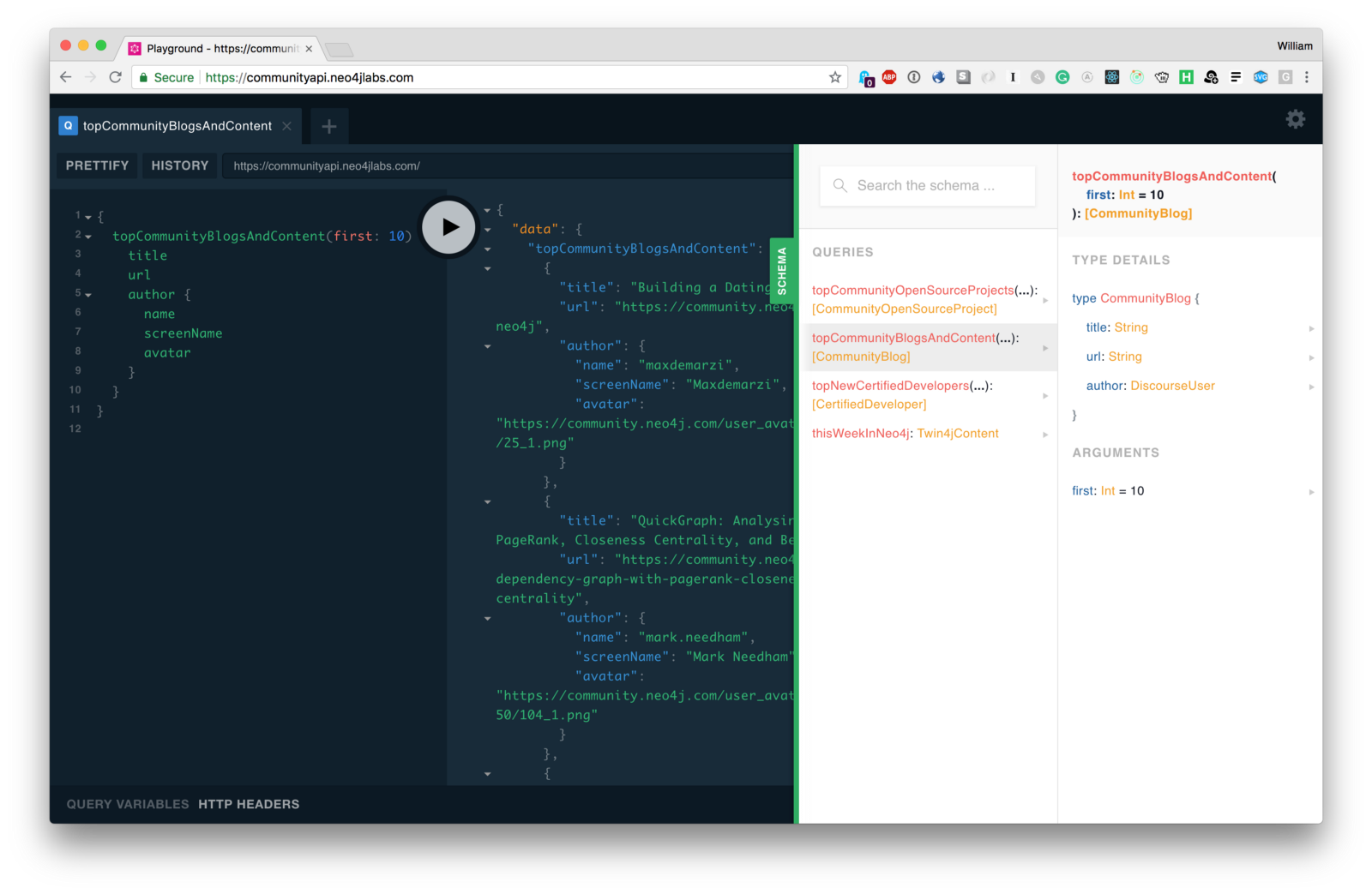
Task: Click the Adblock Plus extension icon
Action: (889, 77)
